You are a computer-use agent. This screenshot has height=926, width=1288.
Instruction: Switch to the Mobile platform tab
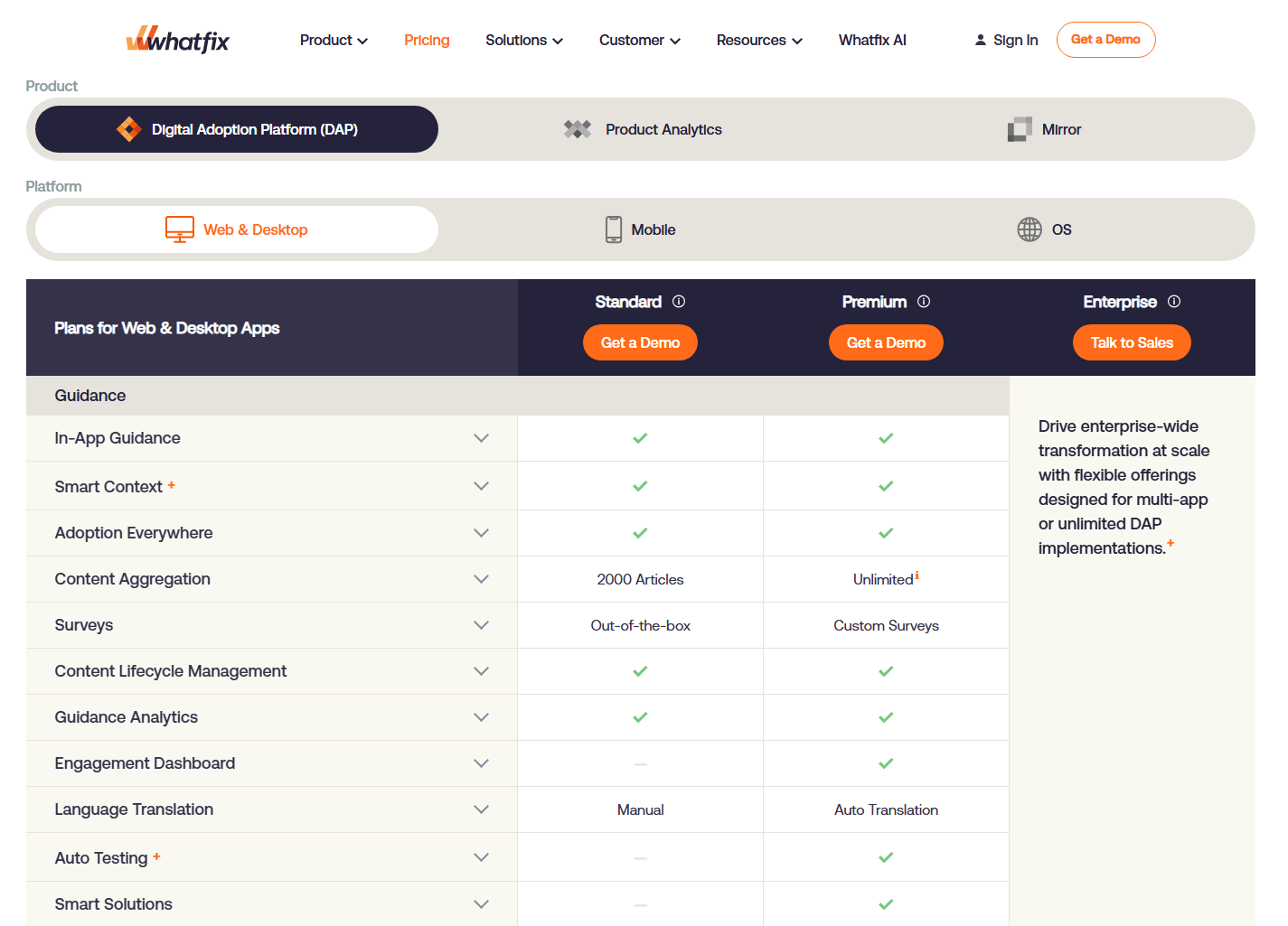click(640, 229)
